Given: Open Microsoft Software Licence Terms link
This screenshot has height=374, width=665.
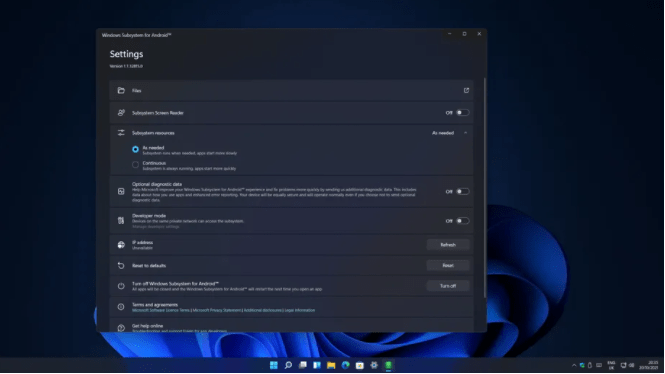Looking at the screenshot, I should coord(161,310).
